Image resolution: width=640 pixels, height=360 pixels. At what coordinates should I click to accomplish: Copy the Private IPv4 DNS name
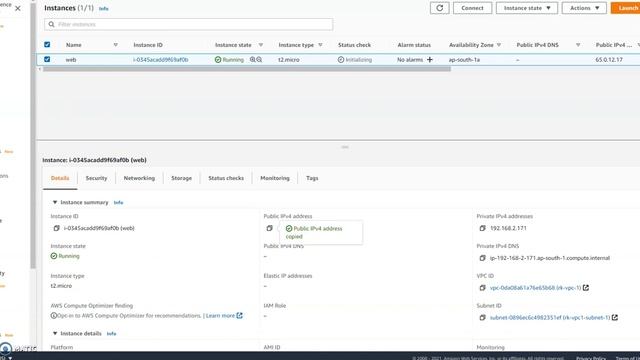(482, 258)
